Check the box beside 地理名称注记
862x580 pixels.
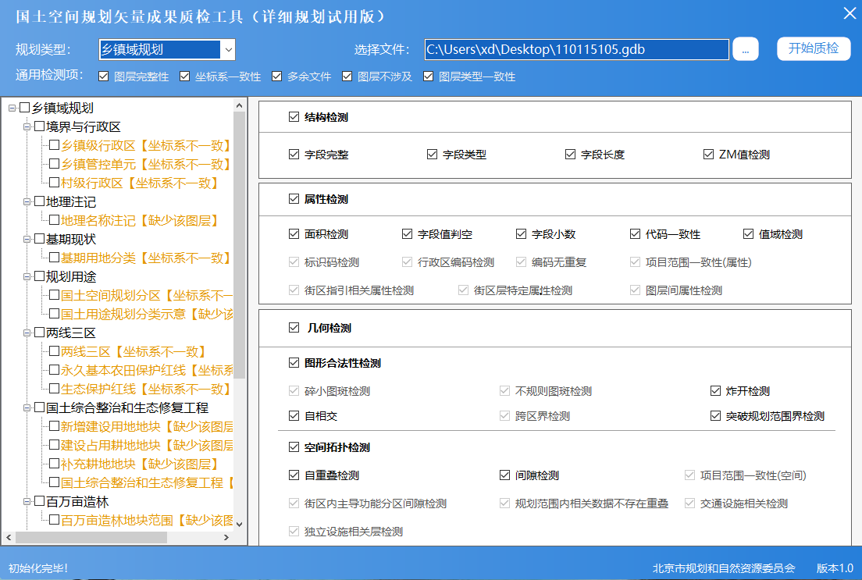[54, 221]
